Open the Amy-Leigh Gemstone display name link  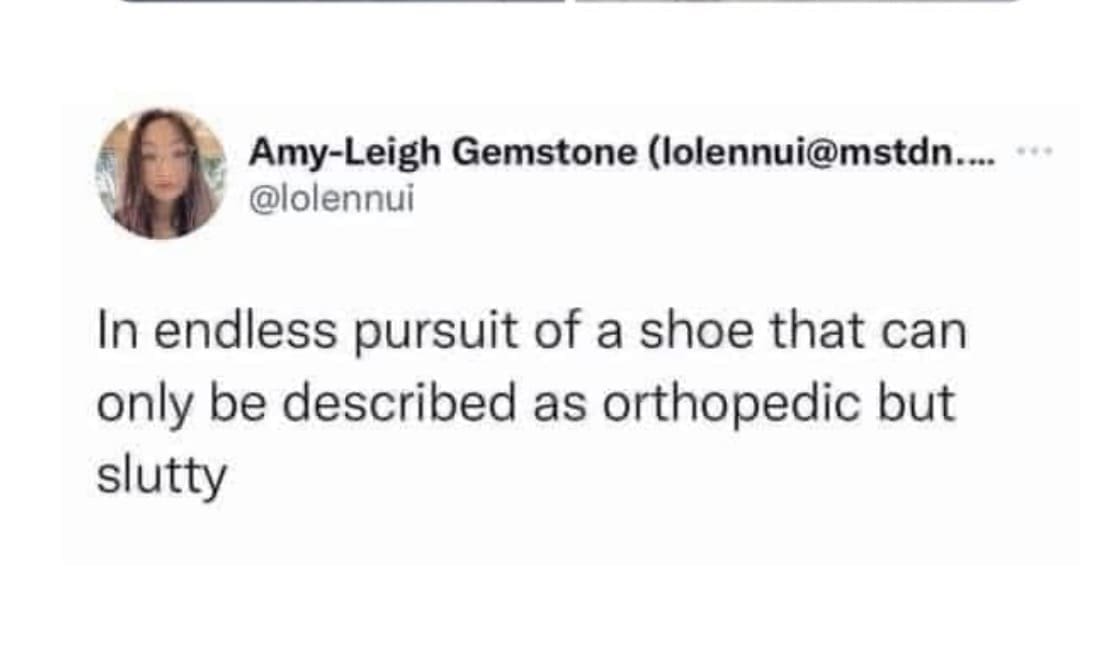[441, 153]
